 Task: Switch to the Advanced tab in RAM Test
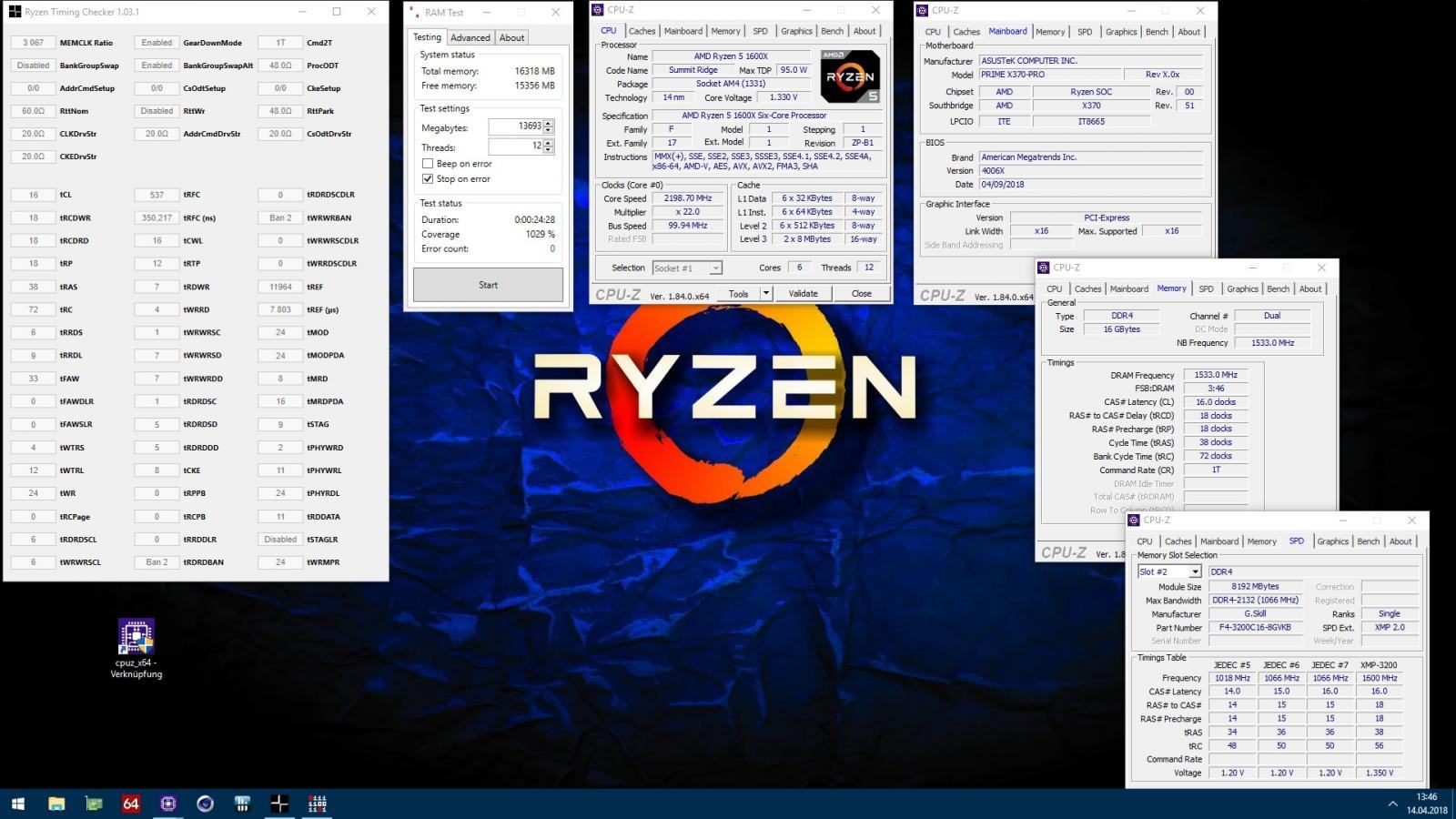click(470, 37)
